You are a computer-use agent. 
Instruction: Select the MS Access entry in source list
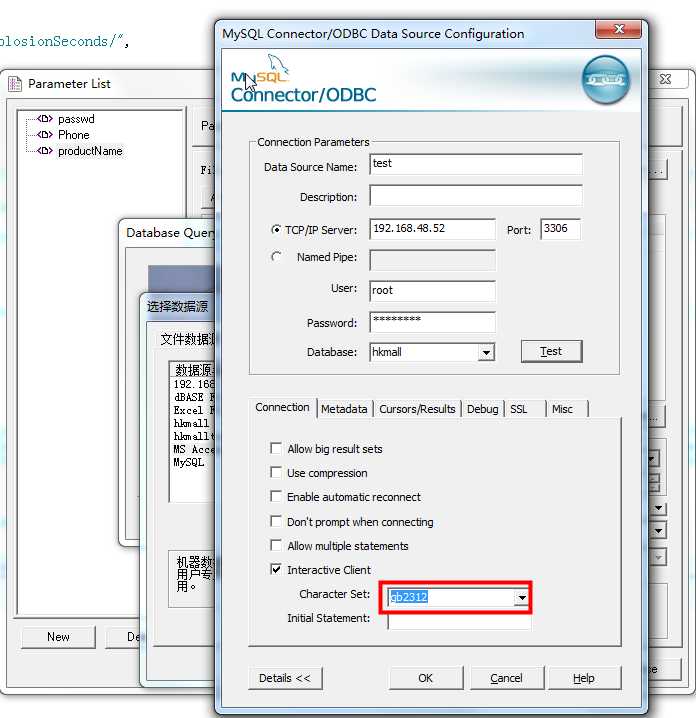[194, 449]
